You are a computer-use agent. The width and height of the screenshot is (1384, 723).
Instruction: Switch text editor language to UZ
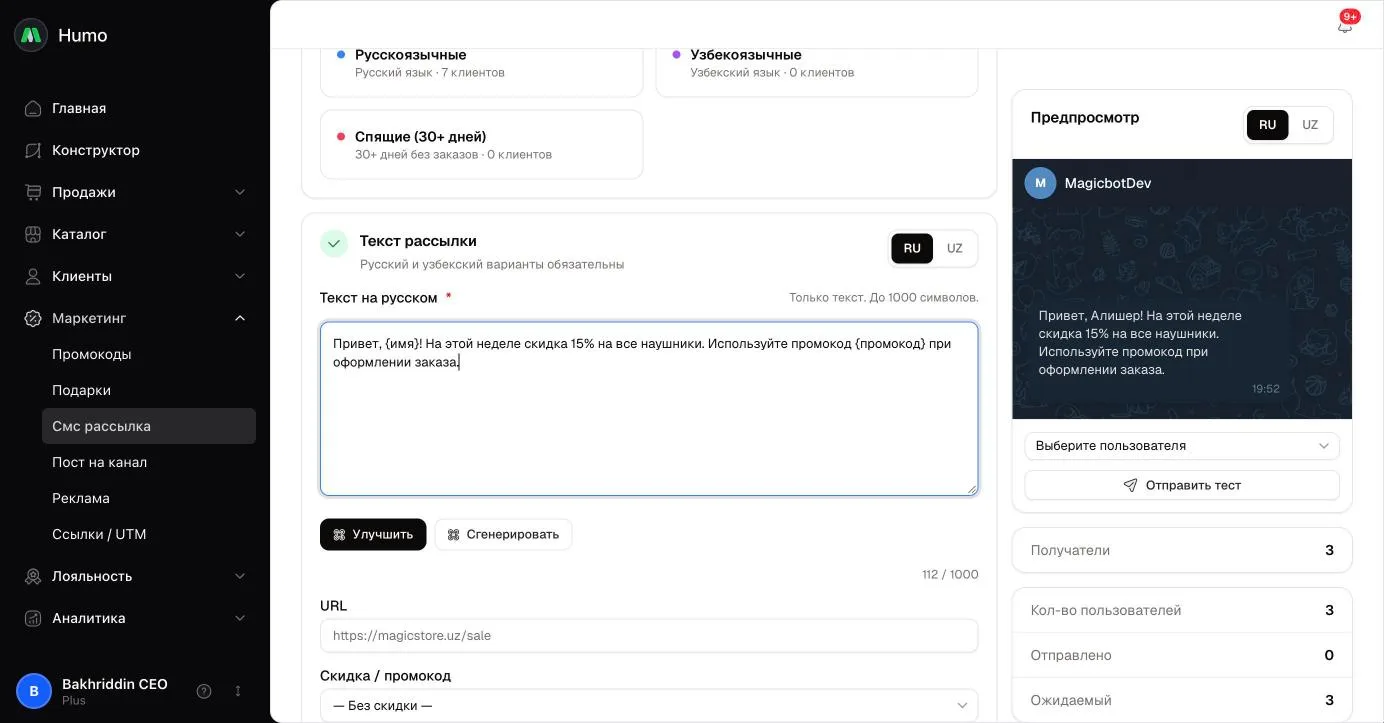(955, 248)
